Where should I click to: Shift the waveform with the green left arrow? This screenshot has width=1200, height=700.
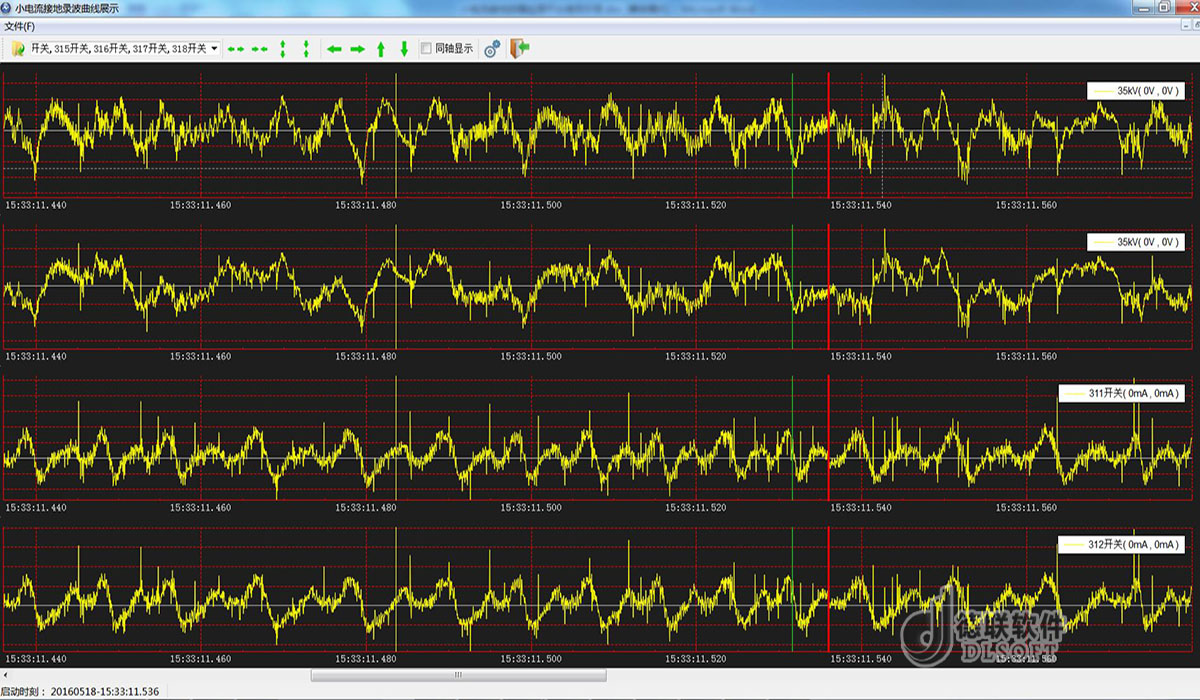(334, 48)
